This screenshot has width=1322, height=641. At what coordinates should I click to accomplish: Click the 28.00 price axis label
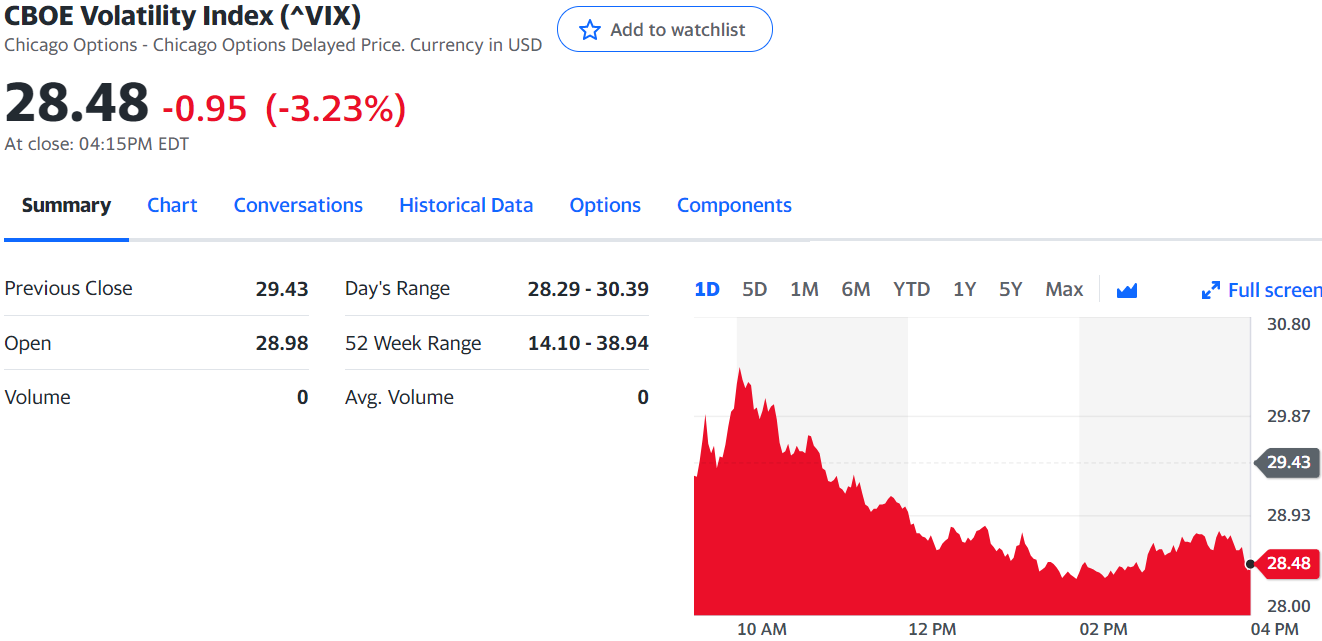tap(1288, 605)
